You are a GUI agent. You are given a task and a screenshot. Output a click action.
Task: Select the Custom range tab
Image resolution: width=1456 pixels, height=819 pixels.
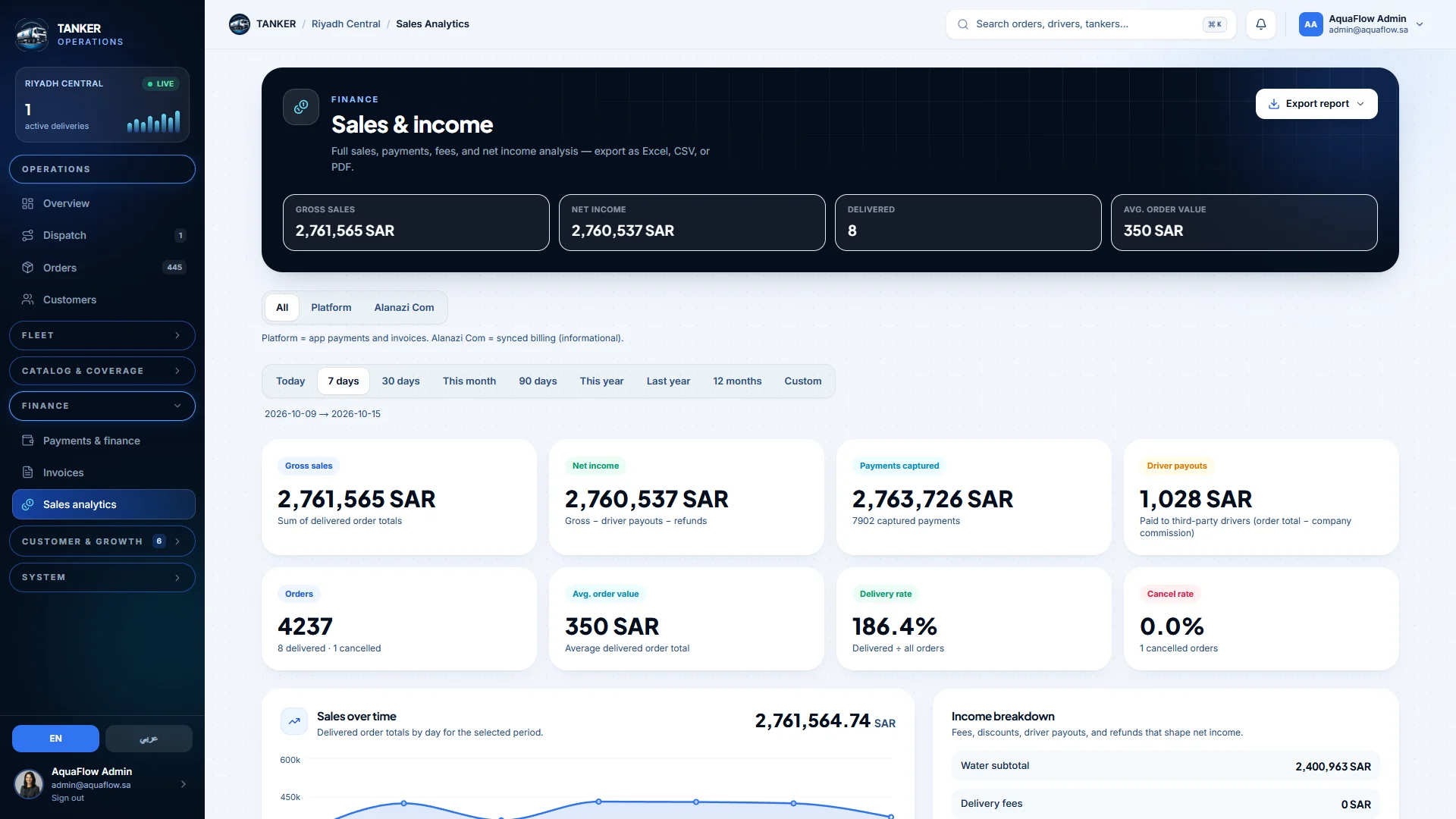[803, 381]
